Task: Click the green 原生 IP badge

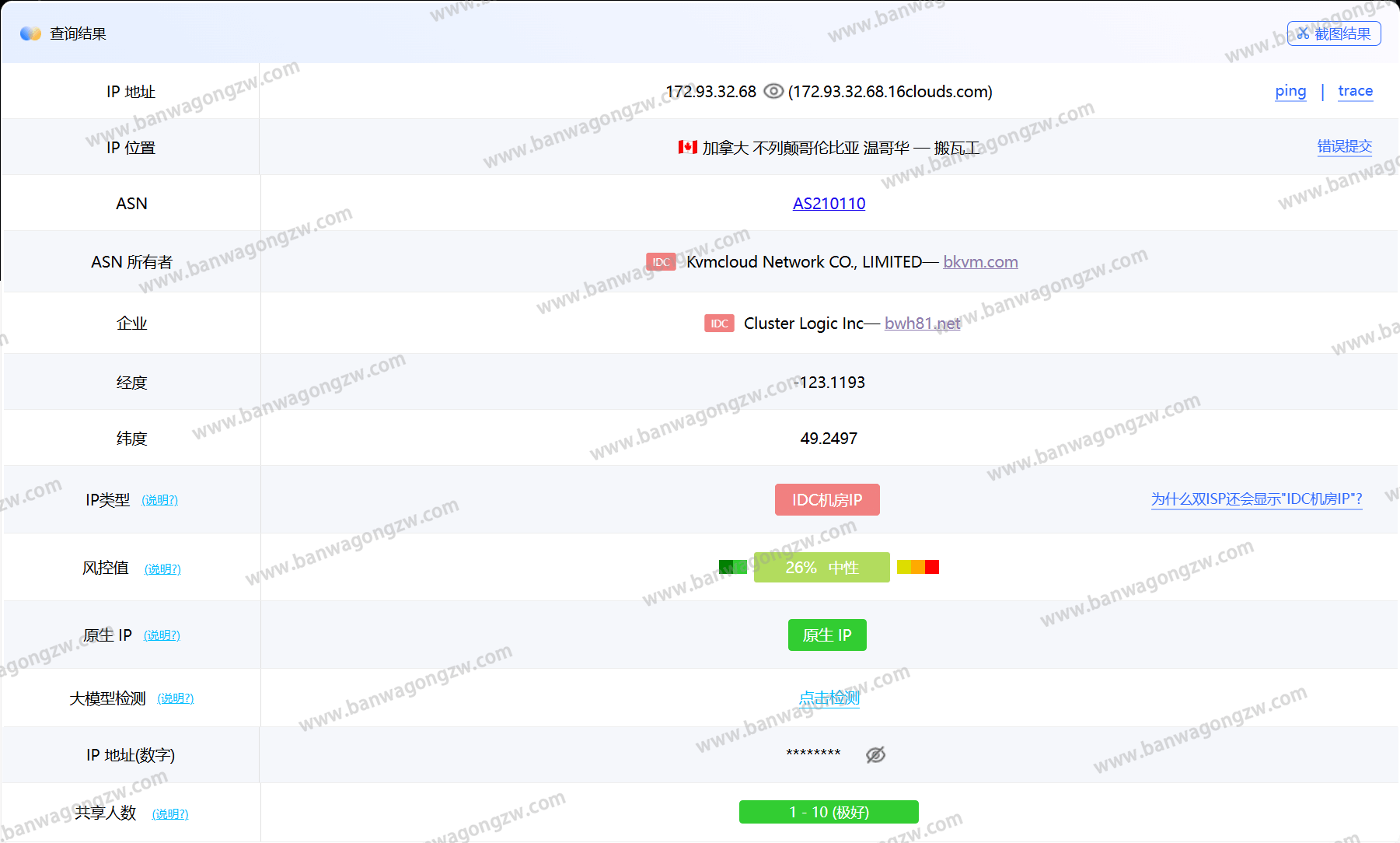Action: pos(827,635)
